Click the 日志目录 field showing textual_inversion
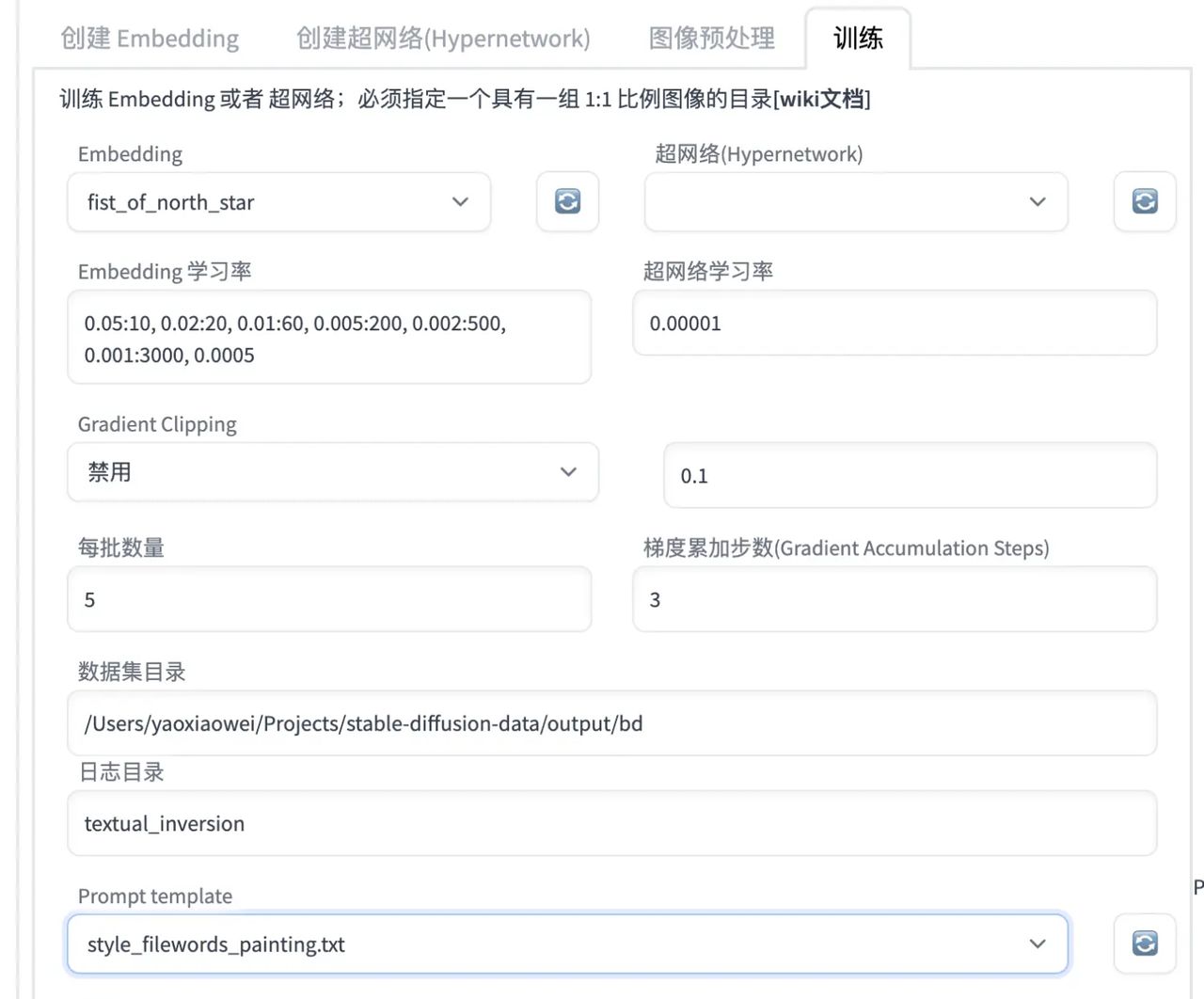This screenshot has width=1204, height=999. 611,823
